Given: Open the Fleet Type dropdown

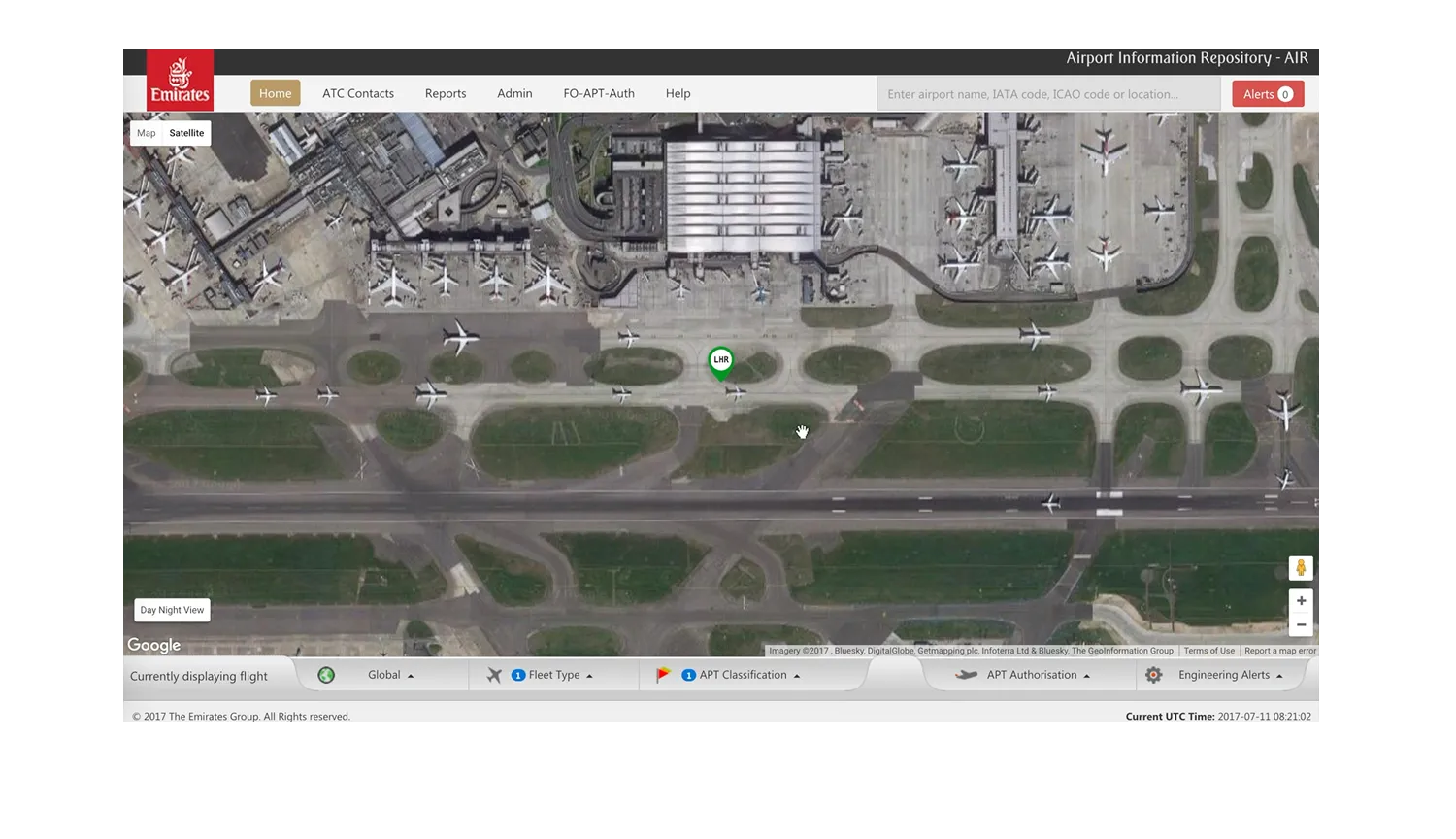Looking at the screenshot, I should [560, 675].
